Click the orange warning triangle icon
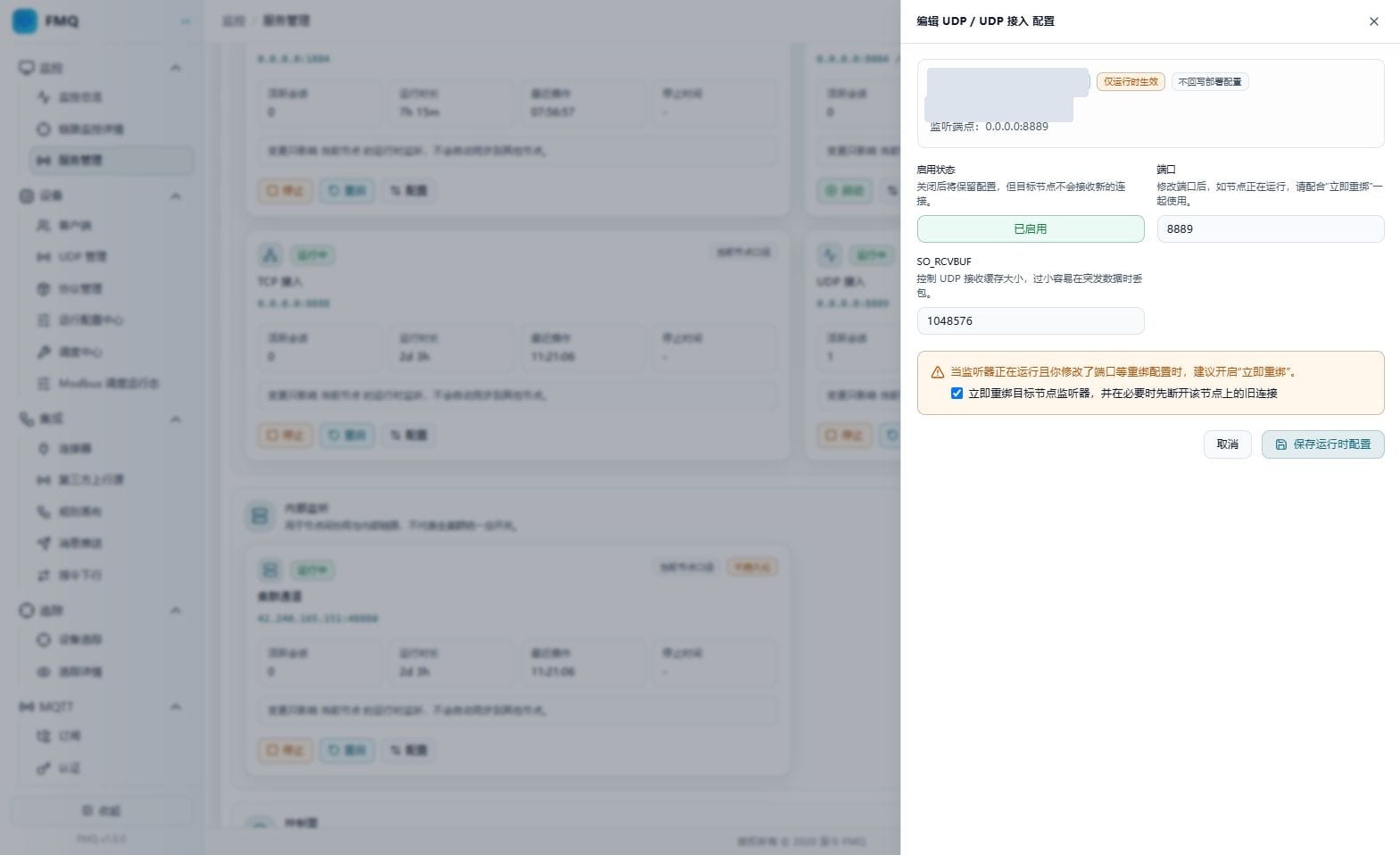The image size is (1400, 855). click(x=937, y=372)
